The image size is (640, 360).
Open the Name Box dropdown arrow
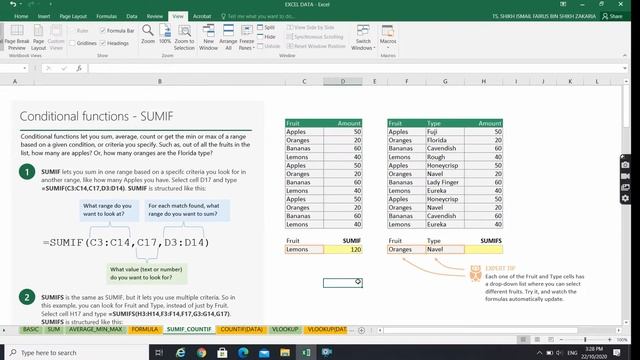[x=25, y=68]
